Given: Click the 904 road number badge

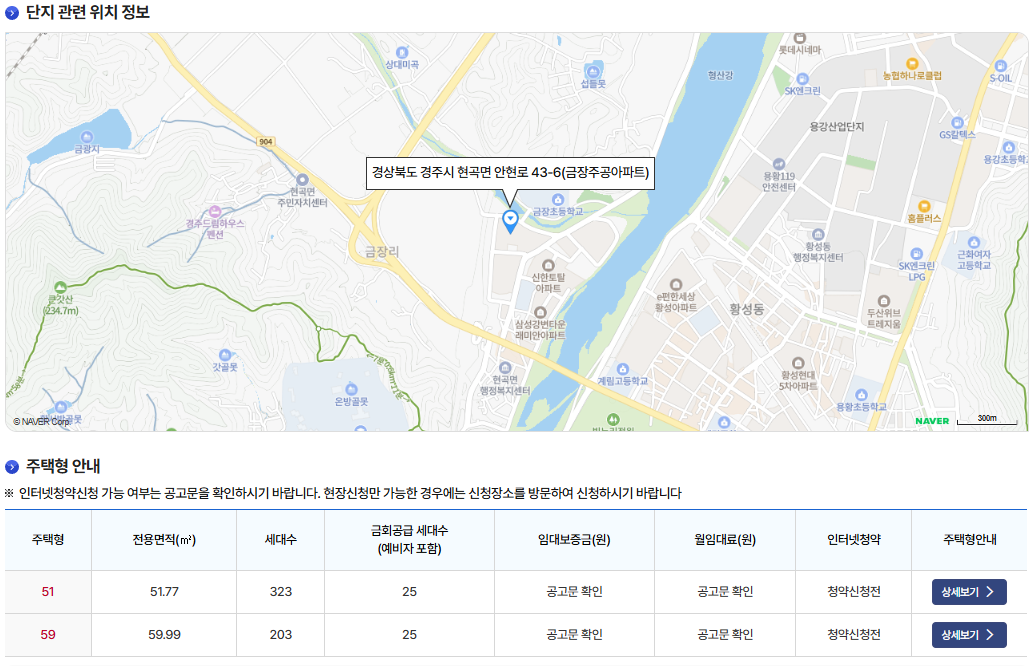Looking at the screenshot, I should 266,142.
